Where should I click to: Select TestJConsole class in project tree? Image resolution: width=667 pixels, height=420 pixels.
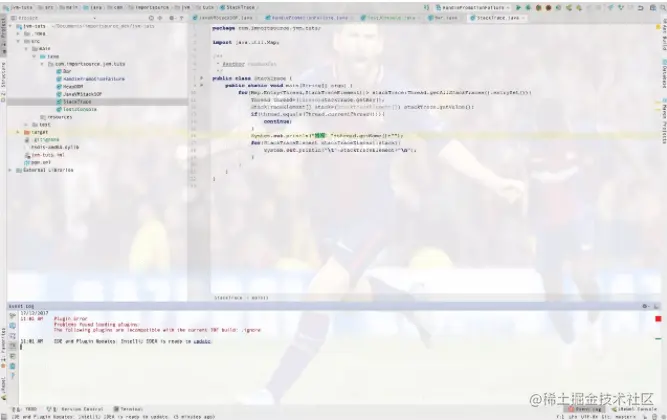tap(76, 109)
